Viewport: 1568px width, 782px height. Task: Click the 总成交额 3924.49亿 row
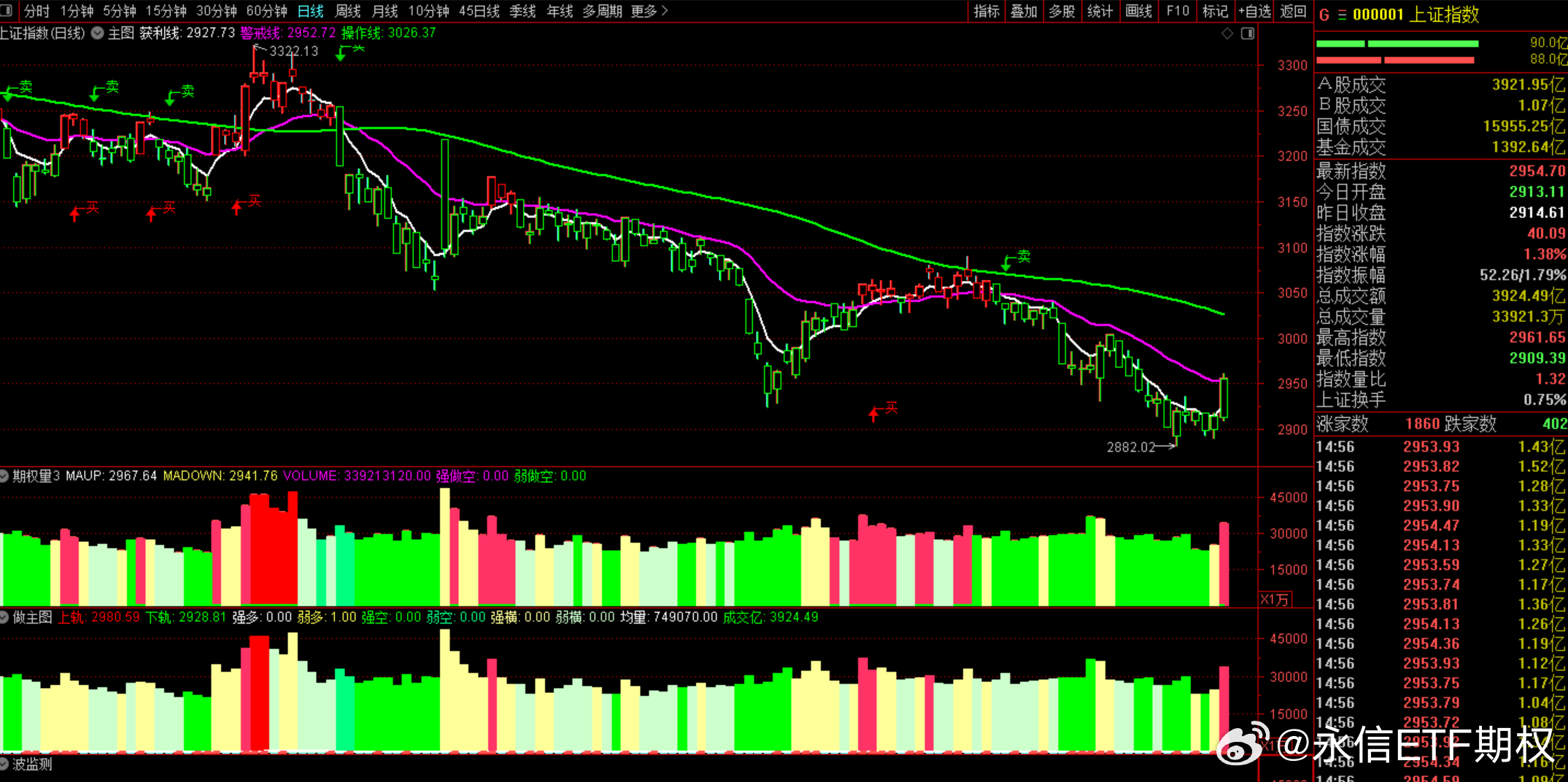1441,295
